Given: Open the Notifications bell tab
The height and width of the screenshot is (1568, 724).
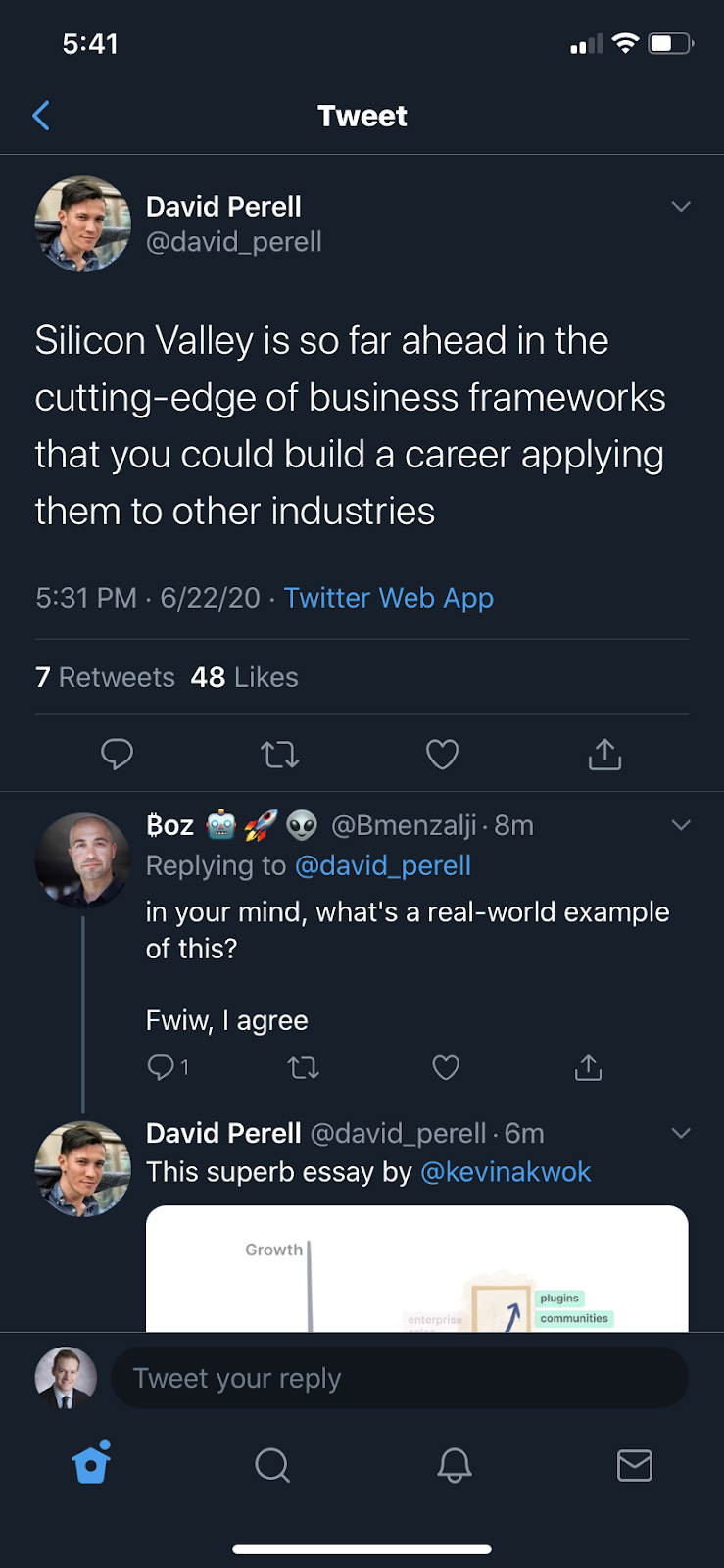Looking at the screenshot, I should 454,1465.
